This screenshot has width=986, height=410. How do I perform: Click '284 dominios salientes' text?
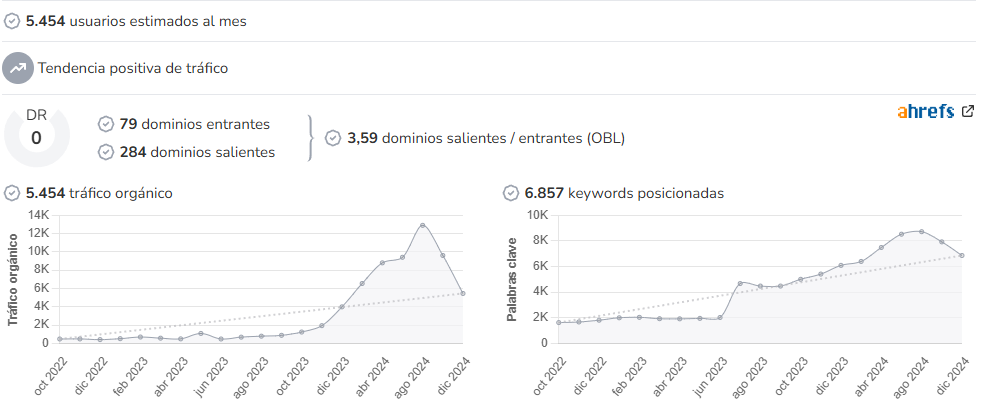[x=197, y=152]
